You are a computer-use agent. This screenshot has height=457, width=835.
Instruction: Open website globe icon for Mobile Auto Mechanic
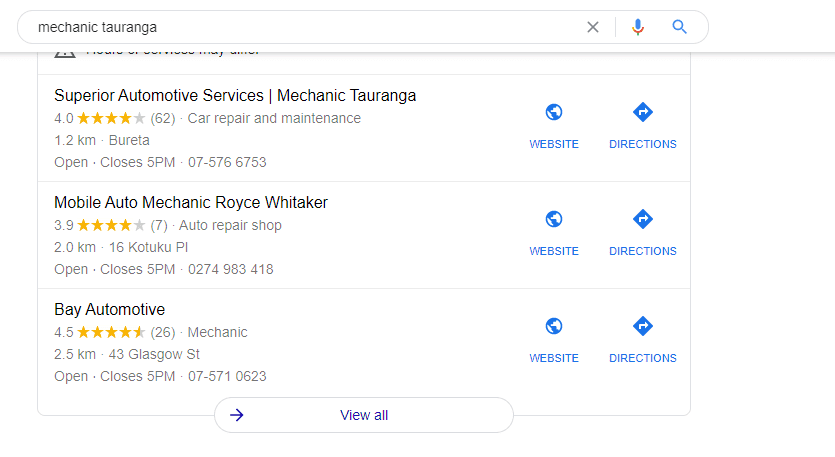pos(554,219)
